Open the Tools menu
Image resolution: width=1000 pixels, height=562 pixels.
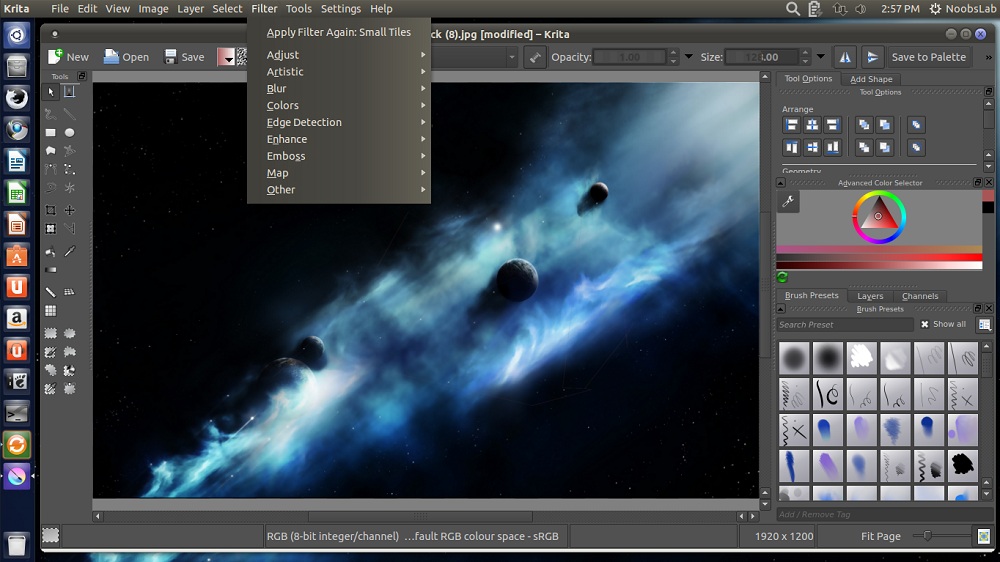[298, 9]
